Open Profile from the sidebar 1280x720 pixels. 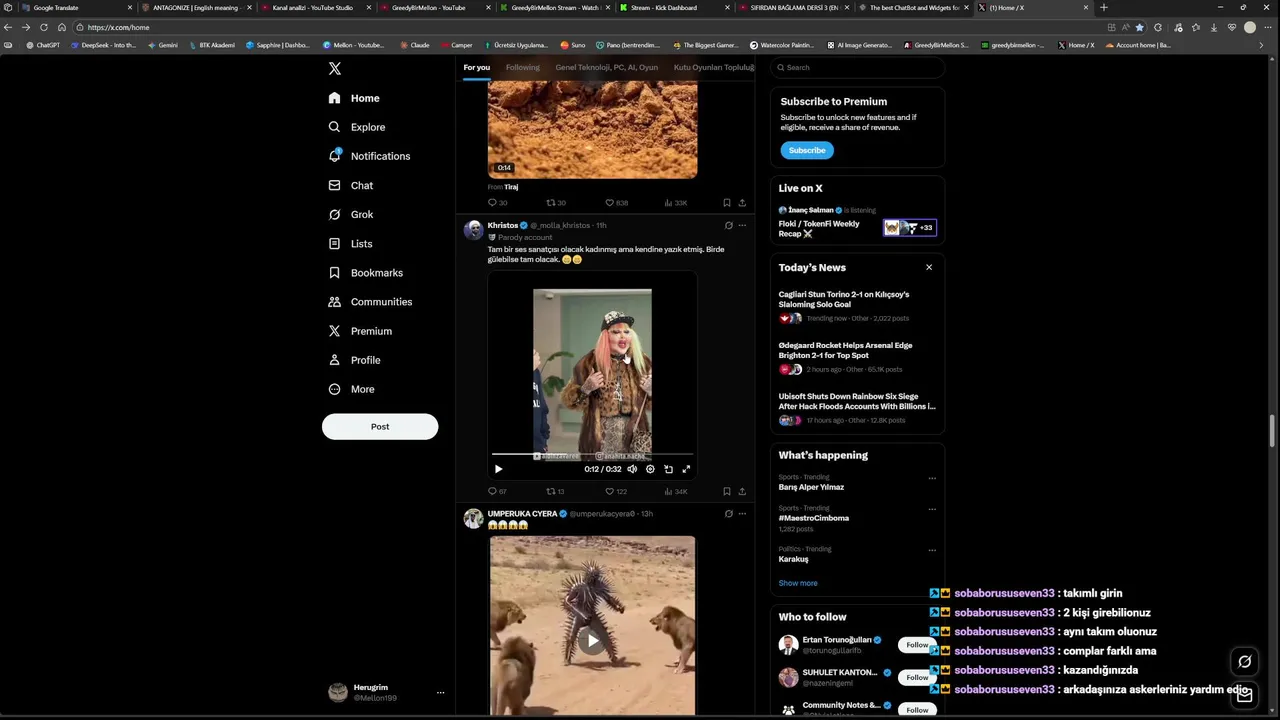tap(354, 360)
